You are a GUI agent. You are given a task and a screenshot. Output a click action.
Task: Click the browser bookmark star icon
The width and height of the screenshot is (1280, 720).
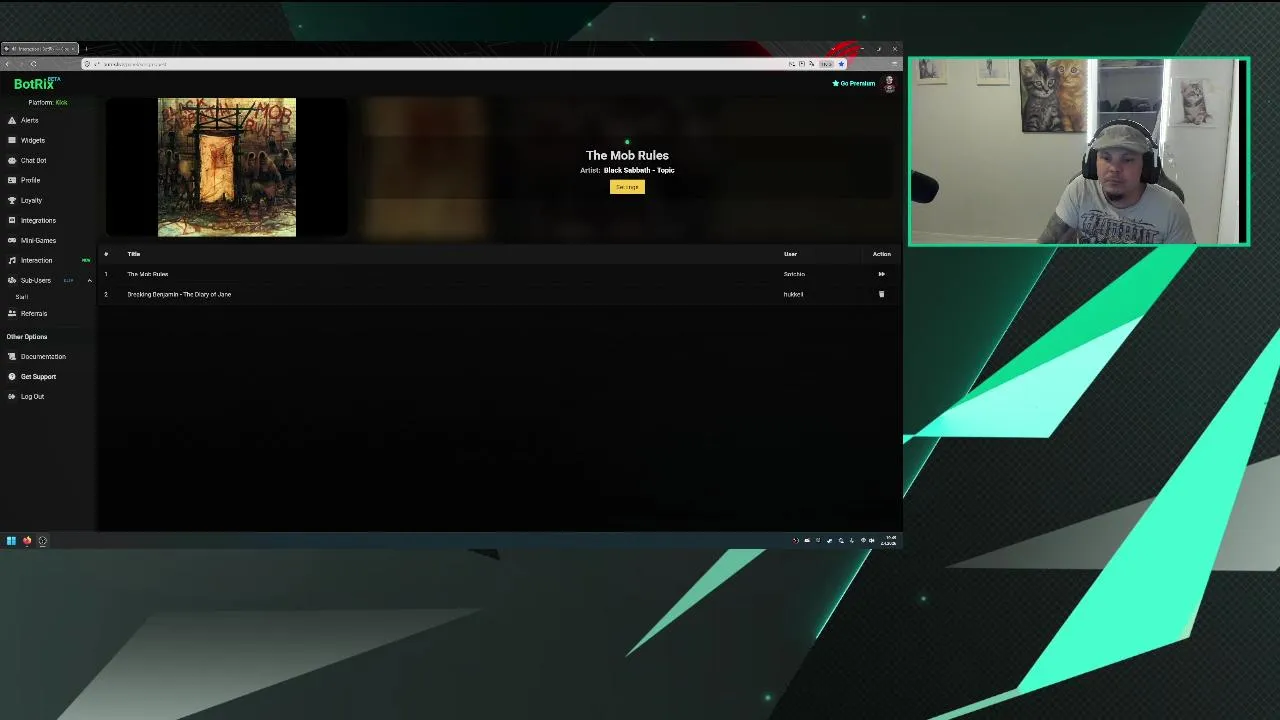coord(841,64)
